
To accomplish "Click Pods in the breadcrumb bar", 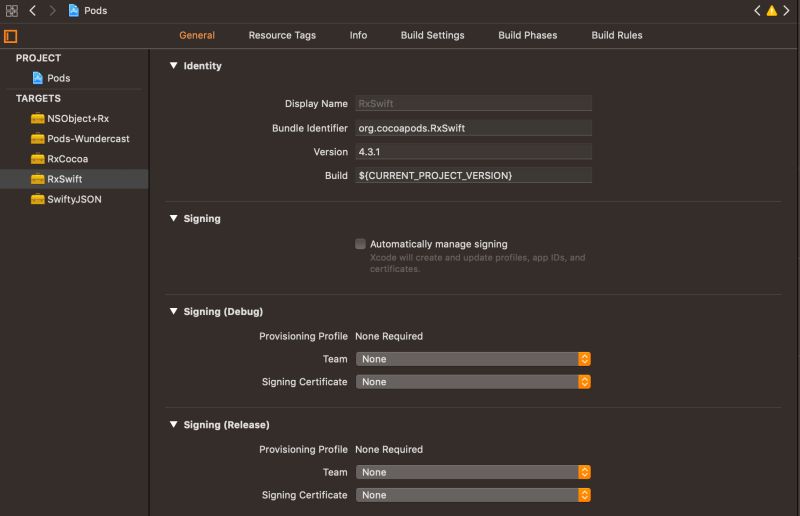I will tap(95, 11).
